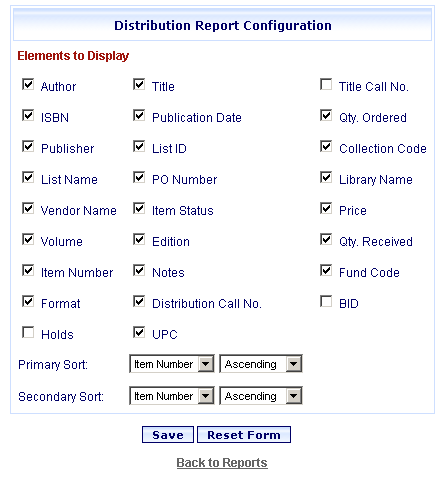Expand the Secondary Sort order dropdown

tap(261, 396)
